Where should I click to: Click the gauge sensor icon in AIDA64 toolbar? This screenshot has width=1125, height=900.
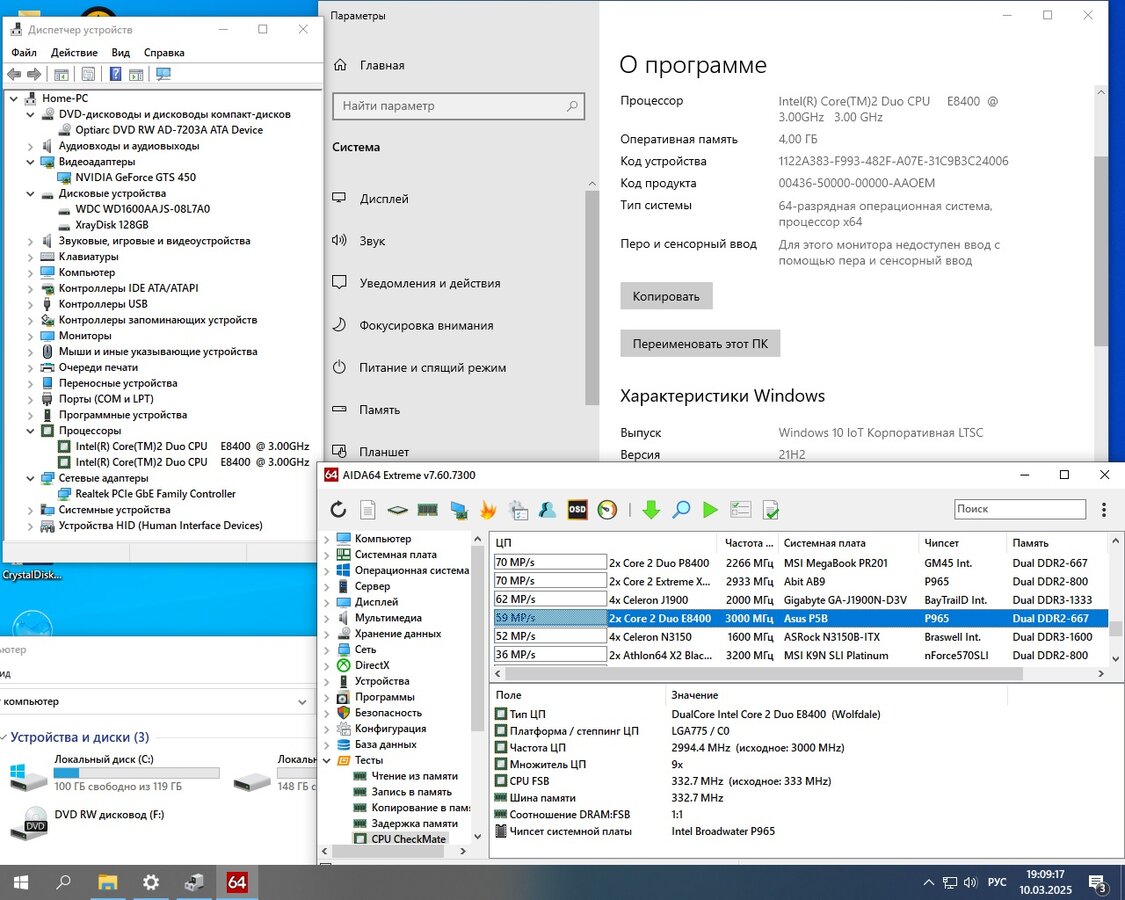607,510
